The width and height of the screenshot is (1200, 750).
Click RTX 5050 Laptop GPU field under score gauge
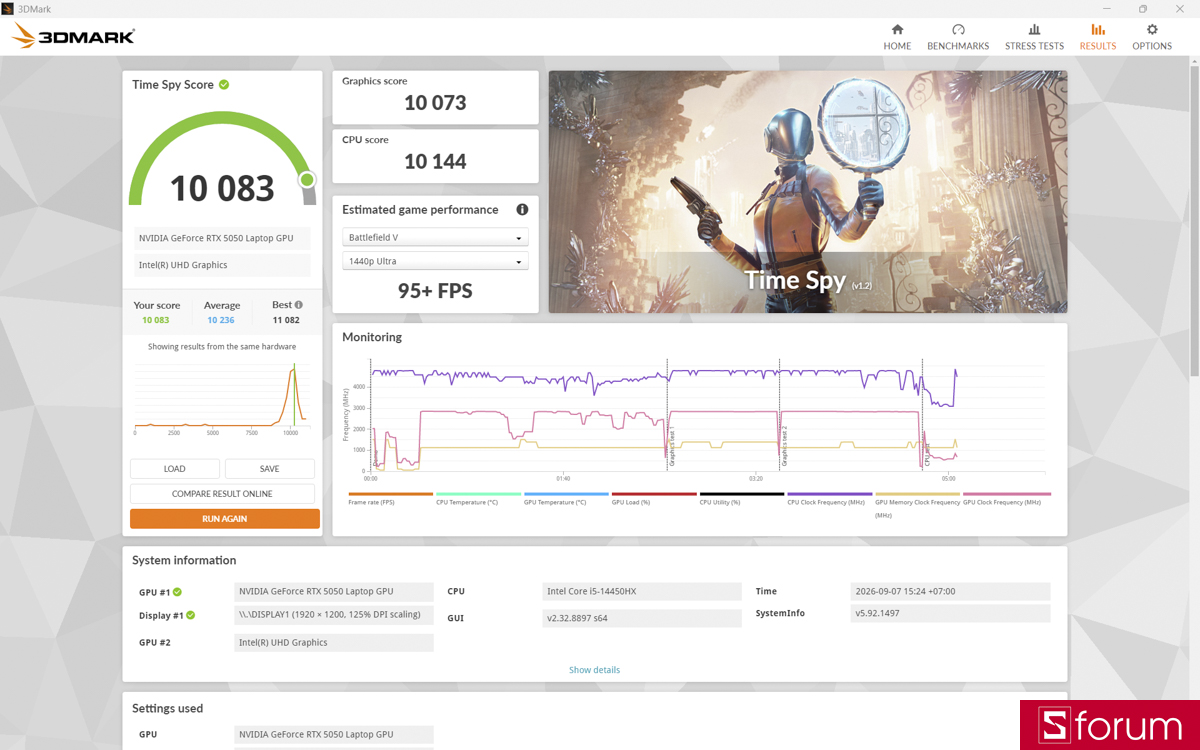coord(222,238)
